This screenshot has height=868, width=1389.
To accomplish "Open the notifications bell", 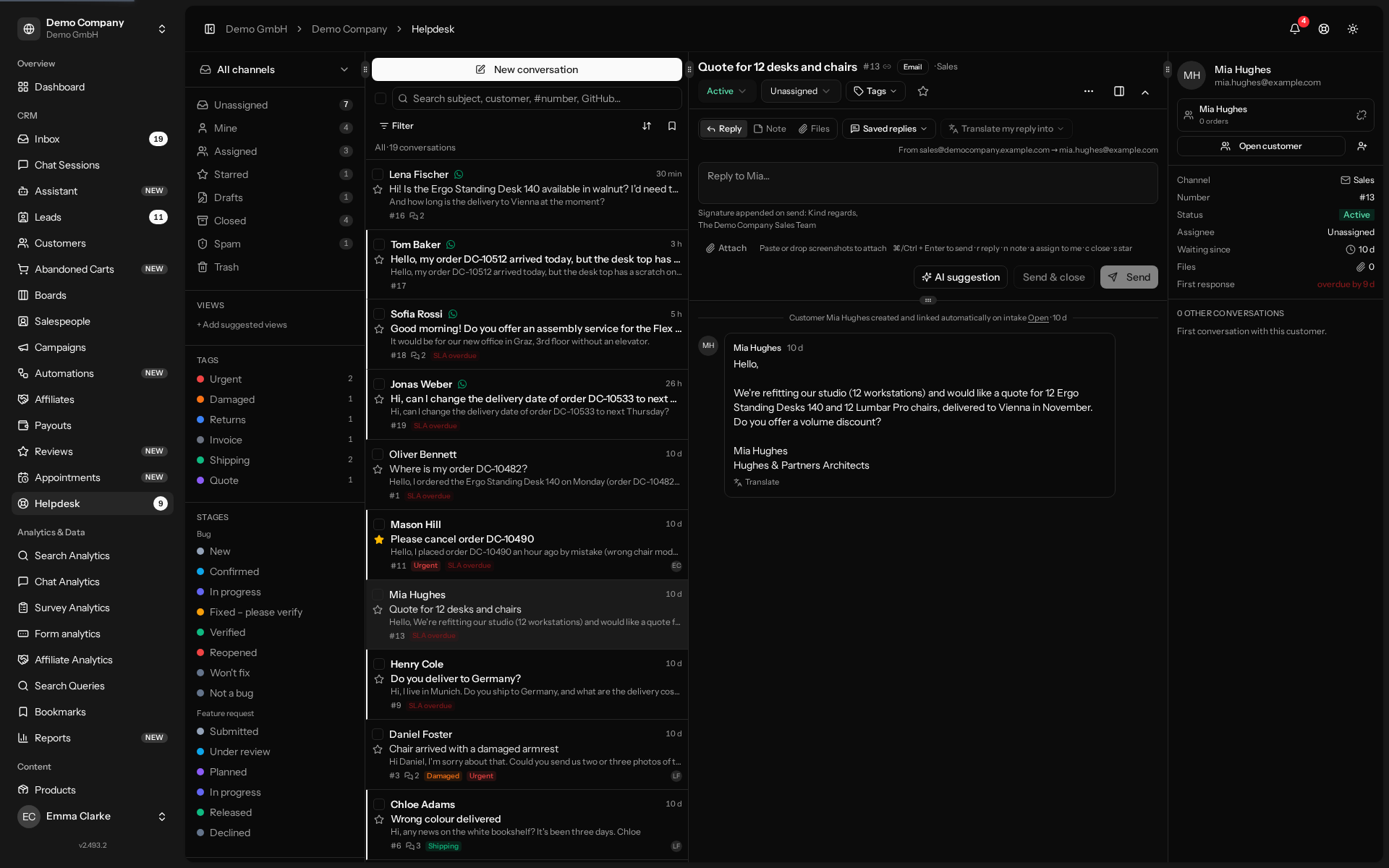I will [1295, 29].
